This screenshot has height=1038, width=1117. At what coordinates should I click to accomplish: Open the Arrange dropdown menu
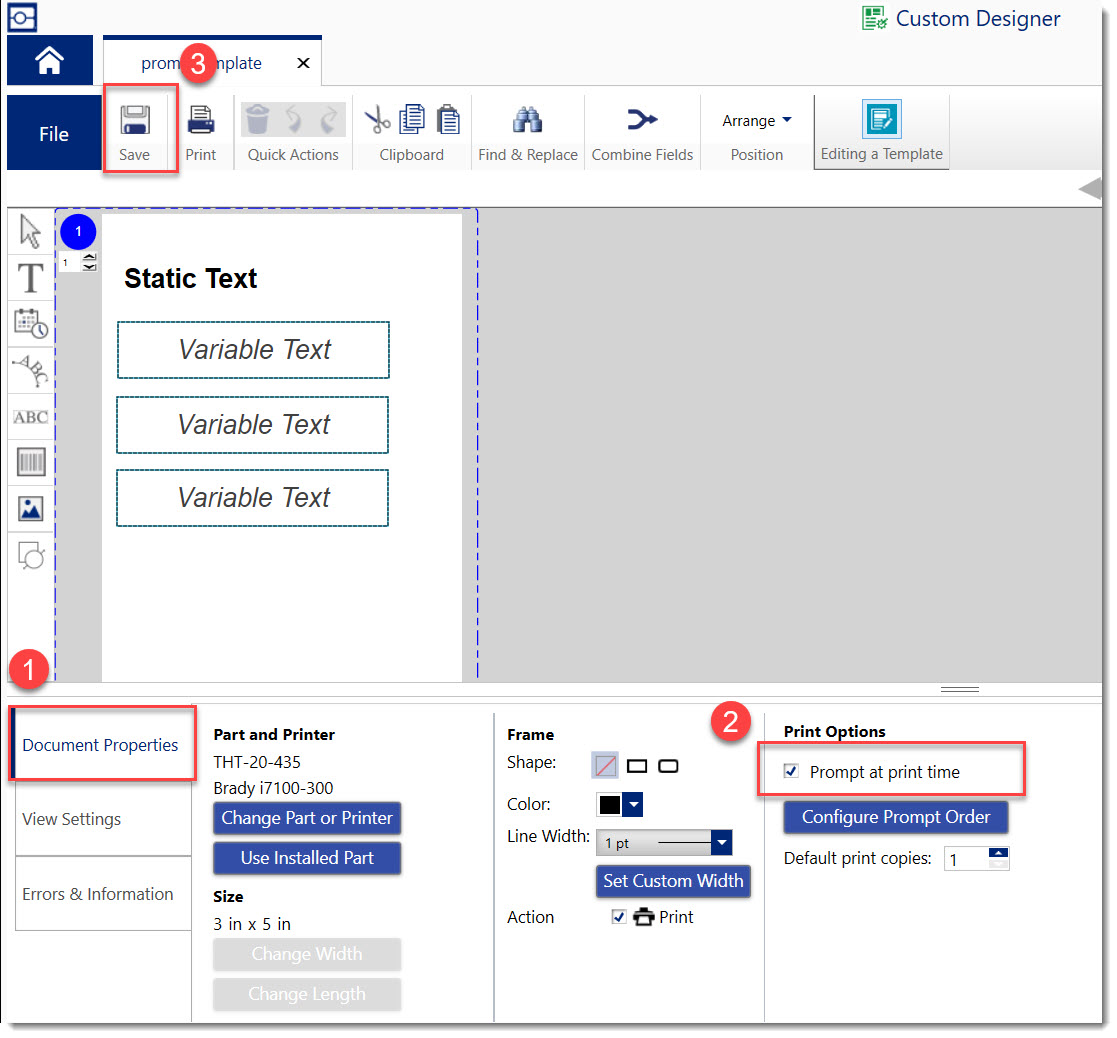tap(757, 121)
